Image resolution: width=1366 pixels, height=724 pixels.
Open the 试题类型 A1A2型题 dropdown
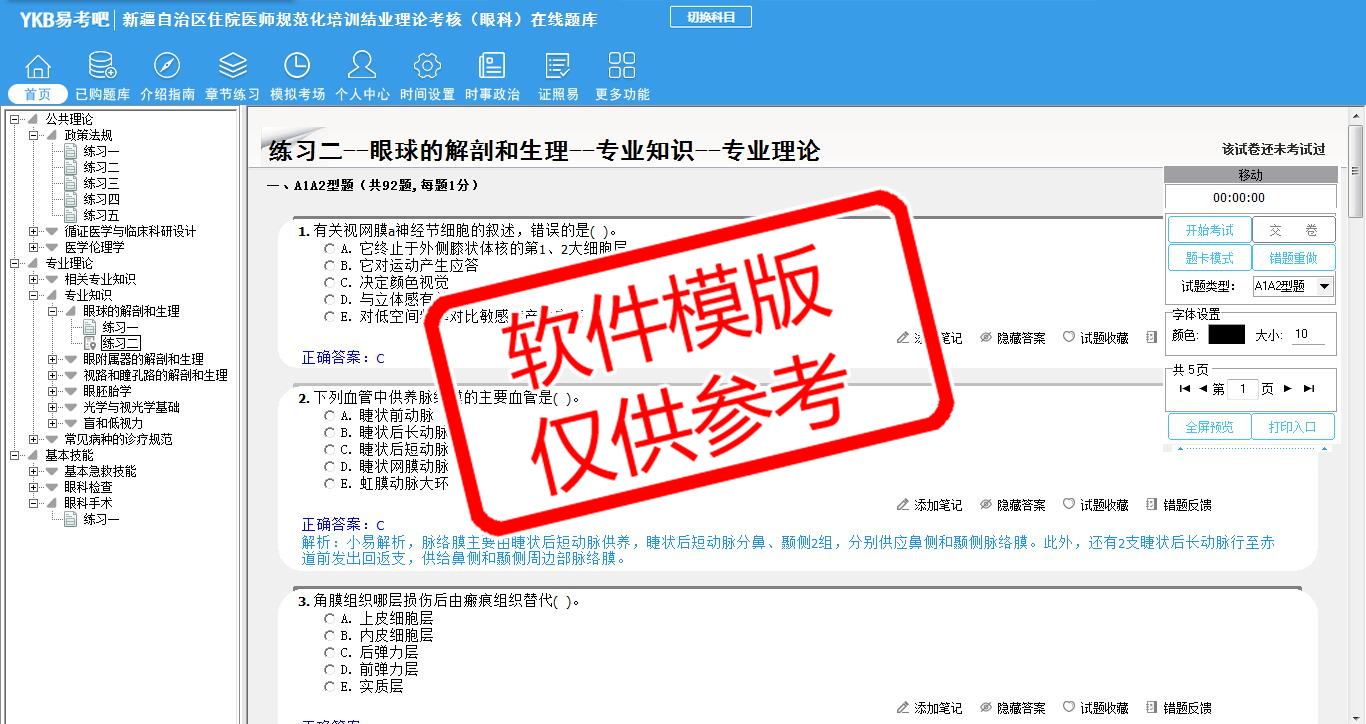click(x=1293, y=286)
